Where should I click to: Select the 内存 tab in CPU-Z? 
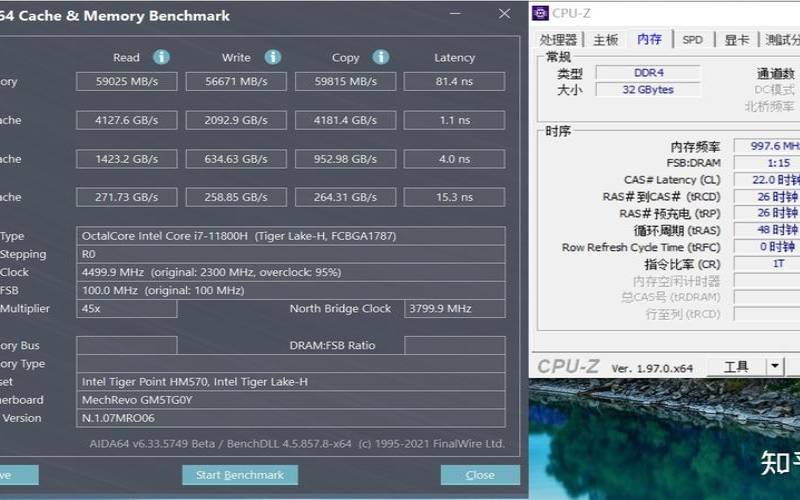click(x=649, y=39)
